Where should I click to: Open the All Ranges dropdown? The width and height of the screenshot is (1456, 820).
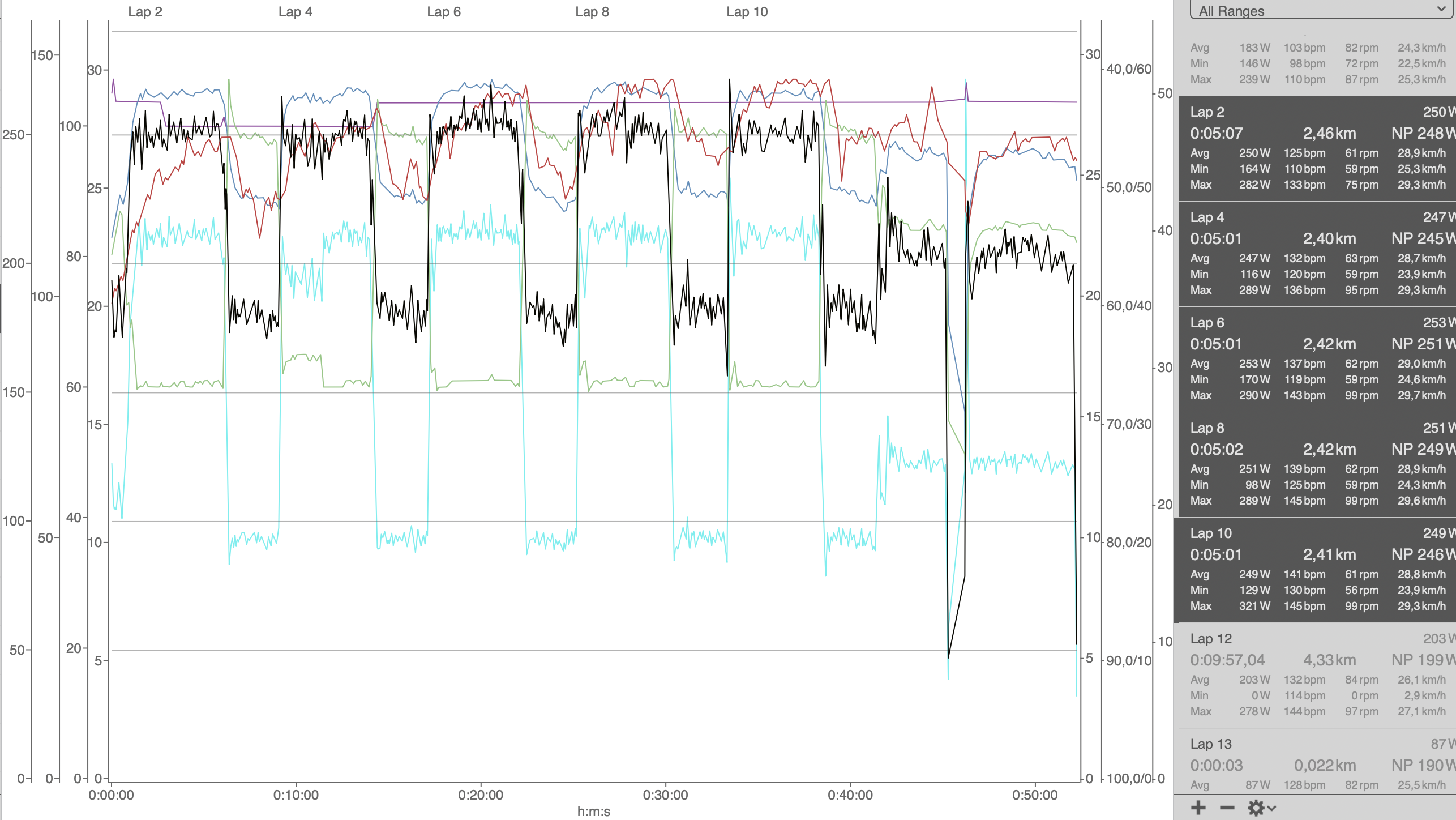point(1320,11)
